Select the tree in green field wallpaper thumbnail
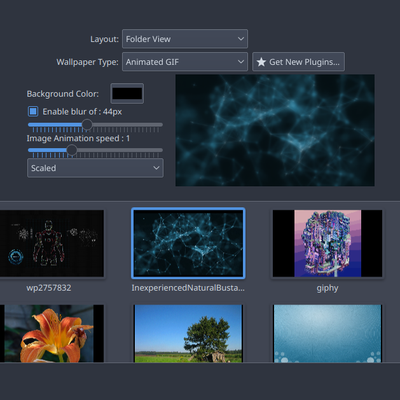Screen dimensions: 400x400 click(188, 333)
